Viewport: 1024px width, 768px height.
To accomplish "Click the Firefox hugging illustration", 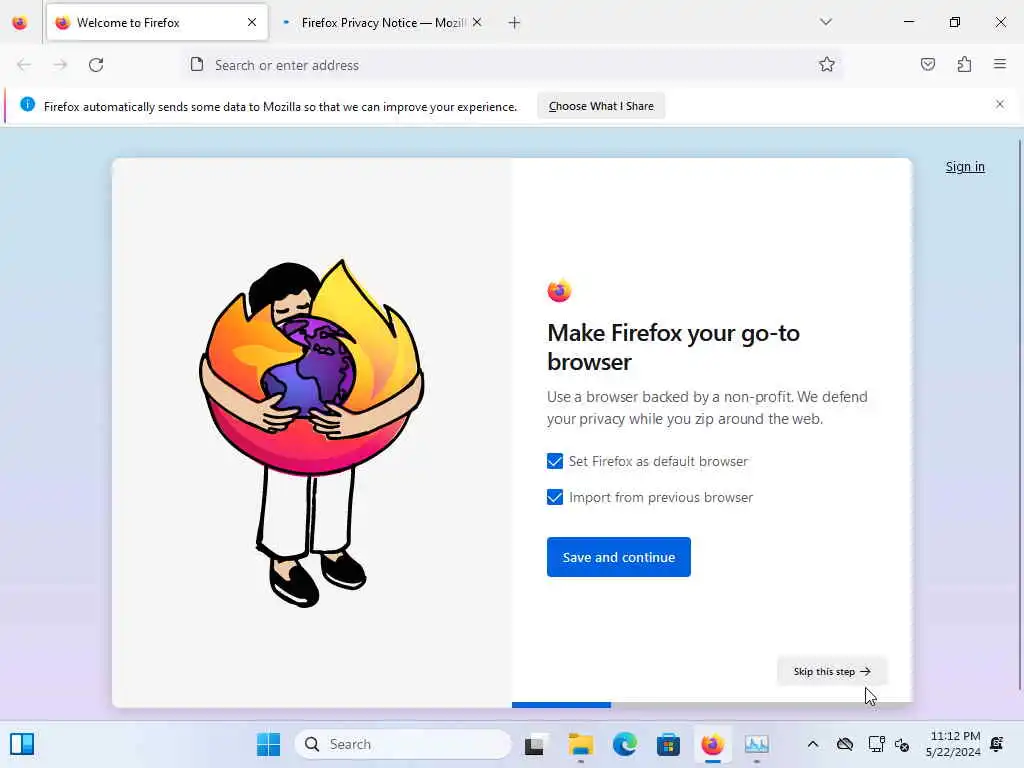I will point(312,432).
